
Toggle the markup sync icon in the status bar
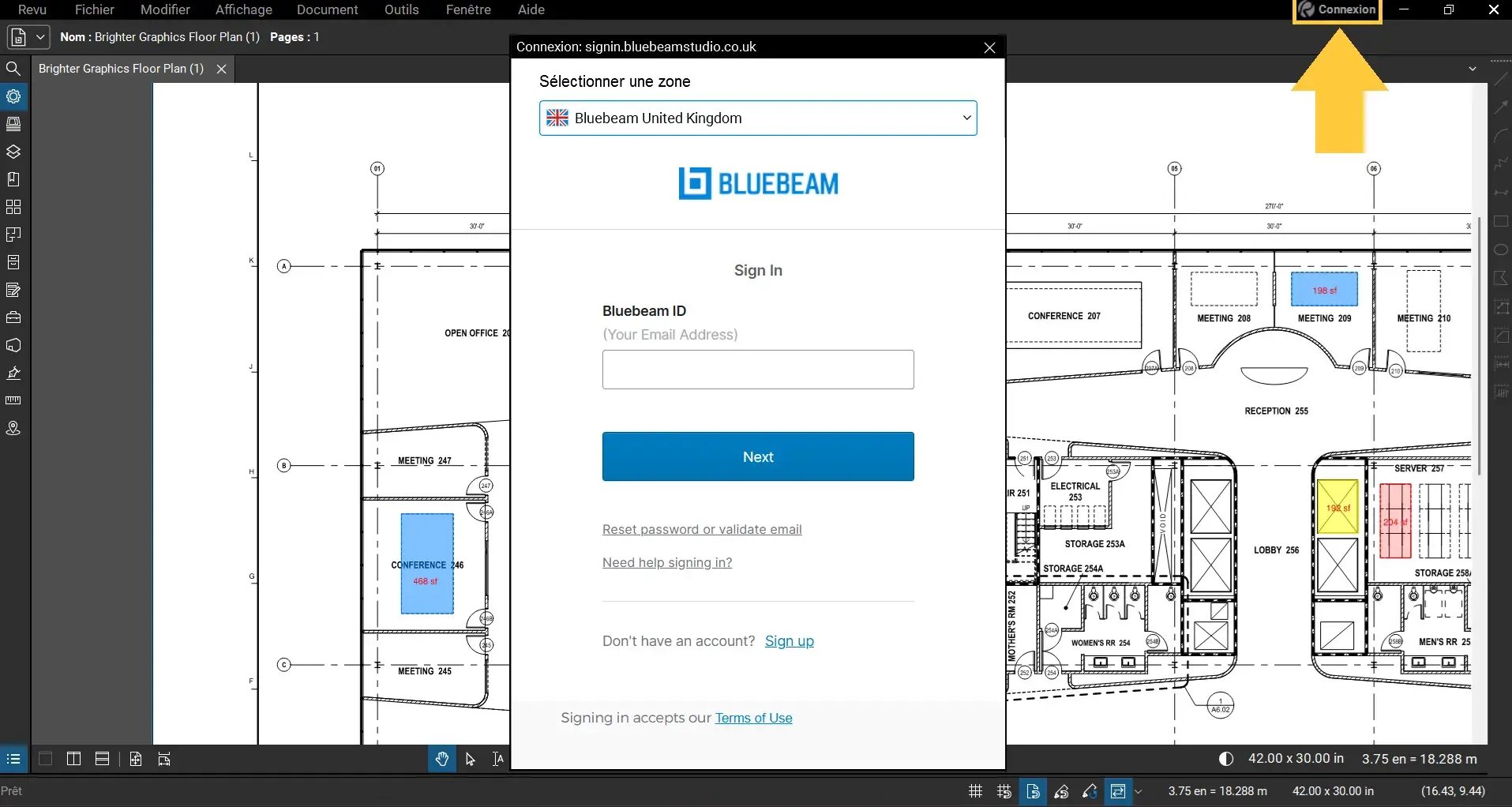(1090, 791)
